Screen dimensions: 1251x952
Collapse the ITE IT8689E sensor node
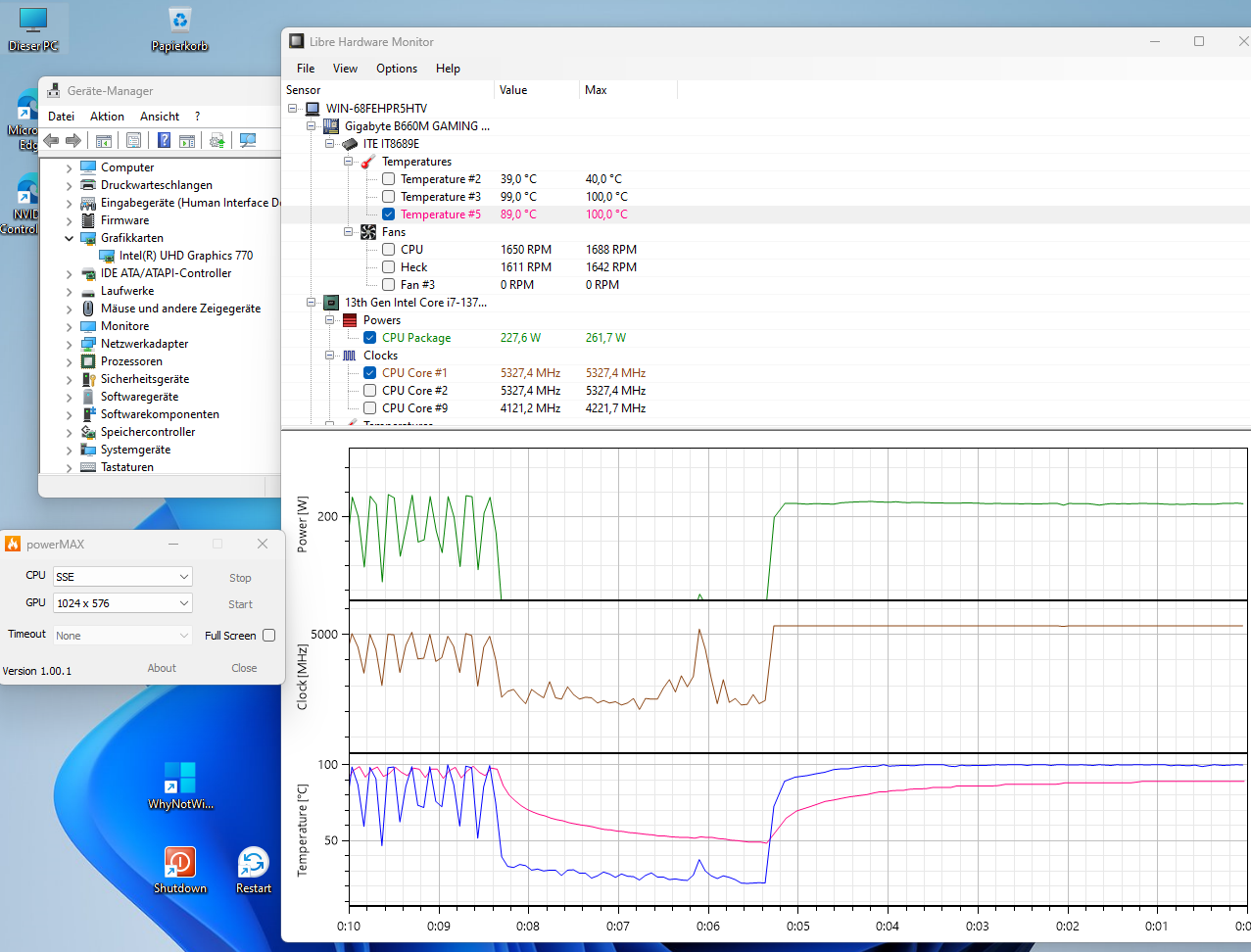[330, 144]
